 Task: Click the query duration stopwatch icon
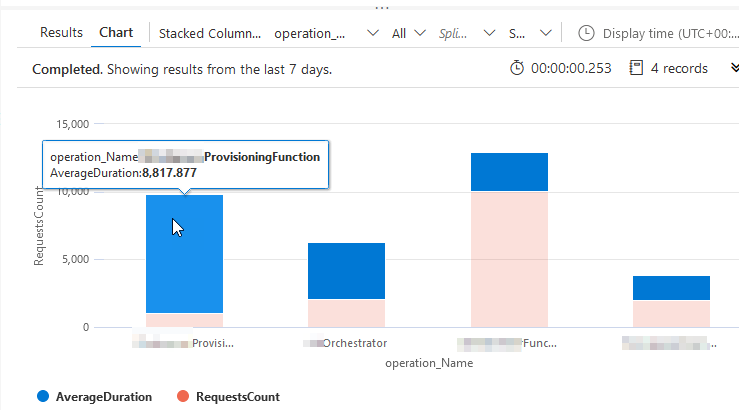[x=517, y=68]
